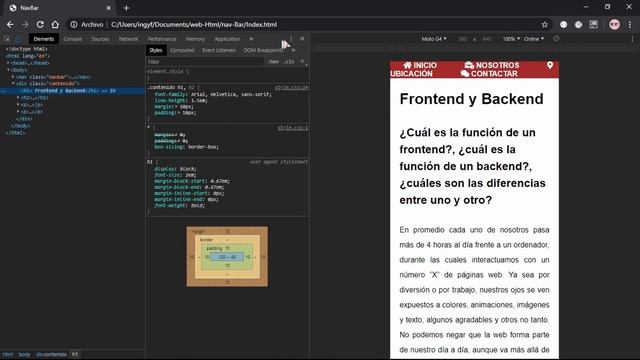The width and height of the screenshot is (640, 360).
Task: Close the NavBar browser tab
Action: (108, 8)
